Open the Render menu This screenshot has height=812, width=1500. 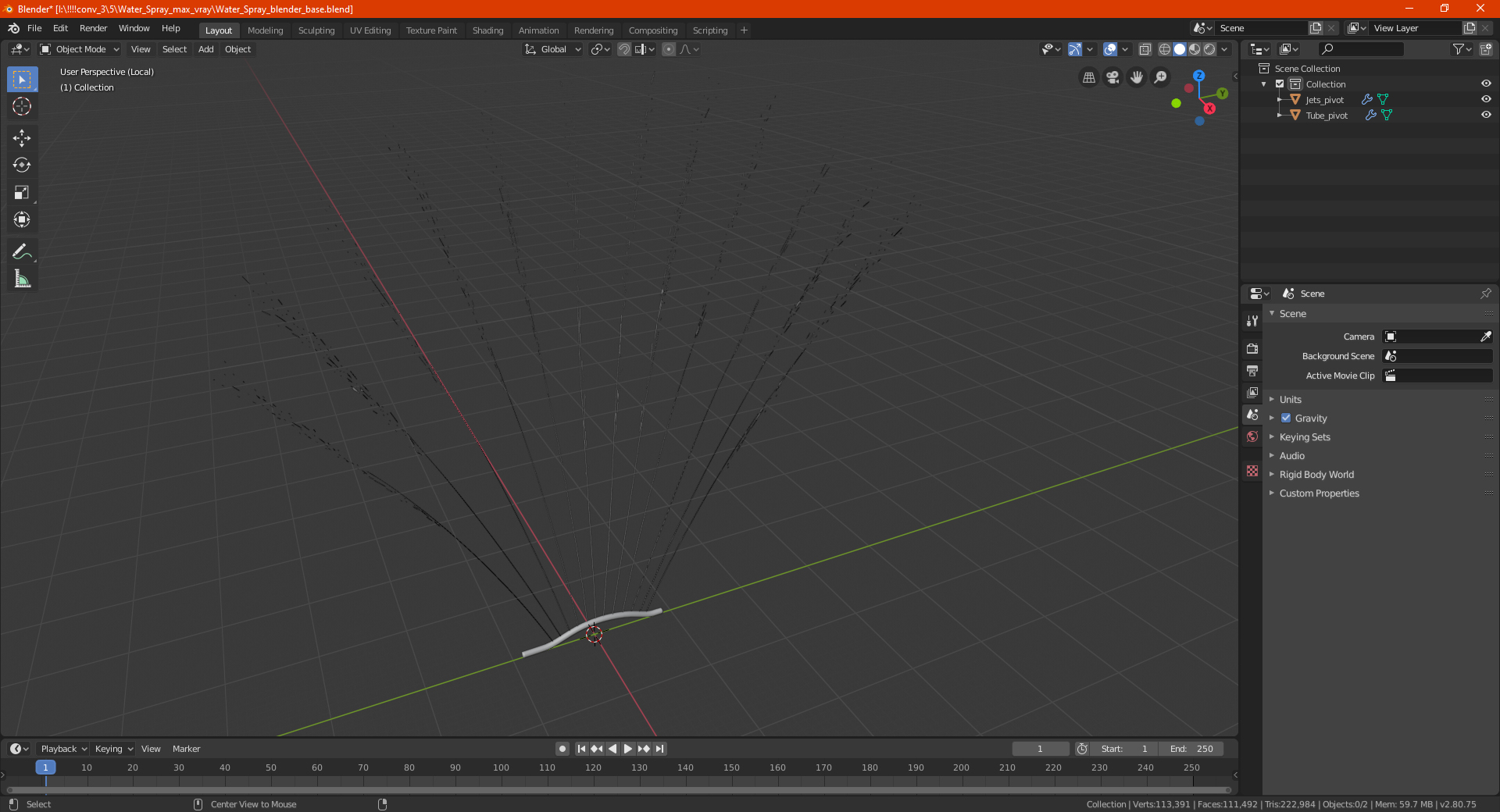click(93, 28)
